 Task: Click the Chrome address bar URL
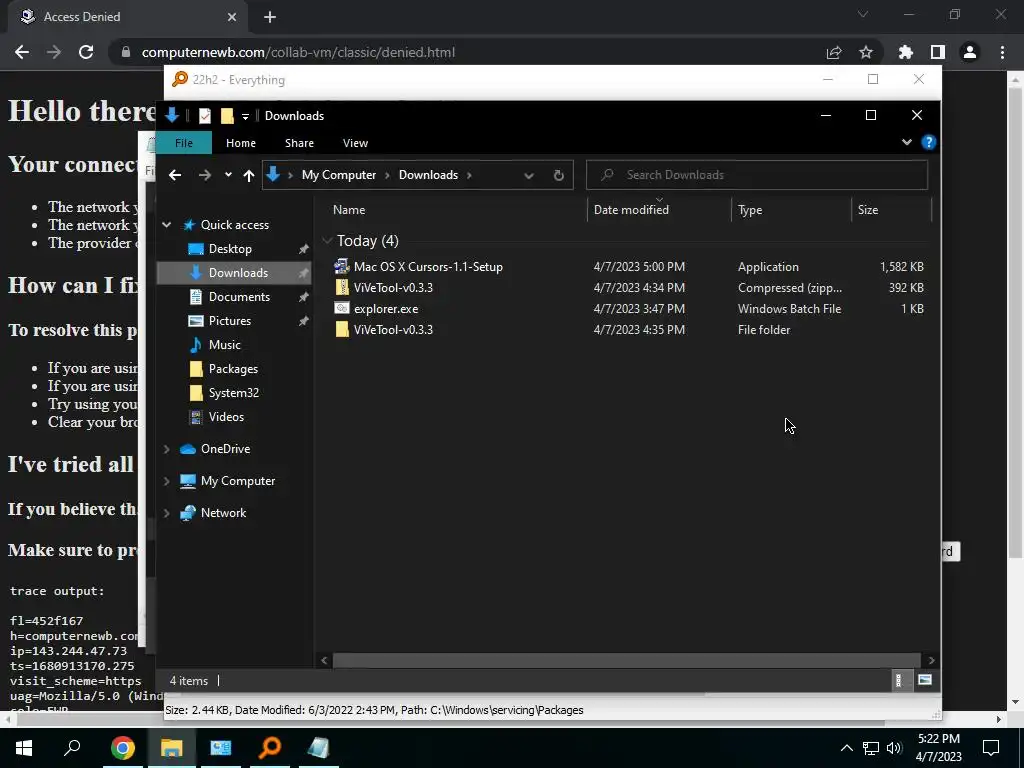click(298, 52)
